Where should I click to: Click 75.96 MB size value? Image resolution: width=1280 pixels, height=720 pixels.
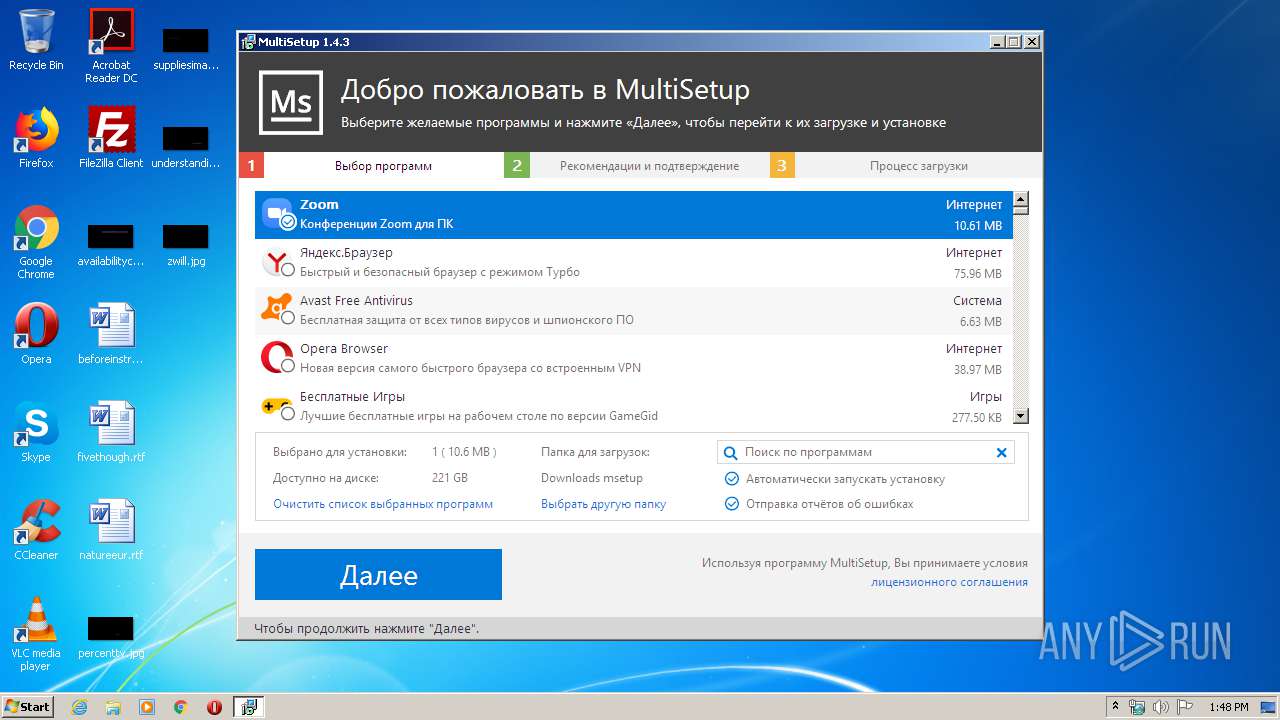(x=978, y=274)
